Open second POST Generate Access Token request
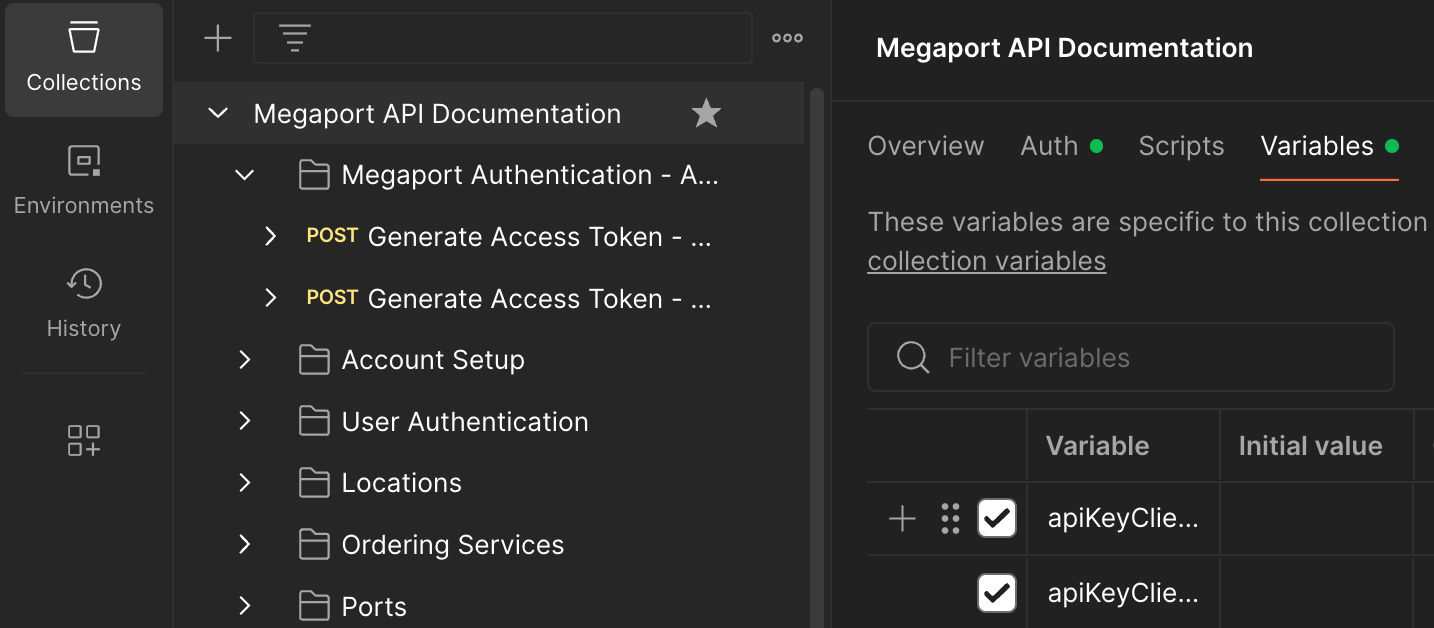This screenshot has height=628, width=1434. (x=509, y=298)
